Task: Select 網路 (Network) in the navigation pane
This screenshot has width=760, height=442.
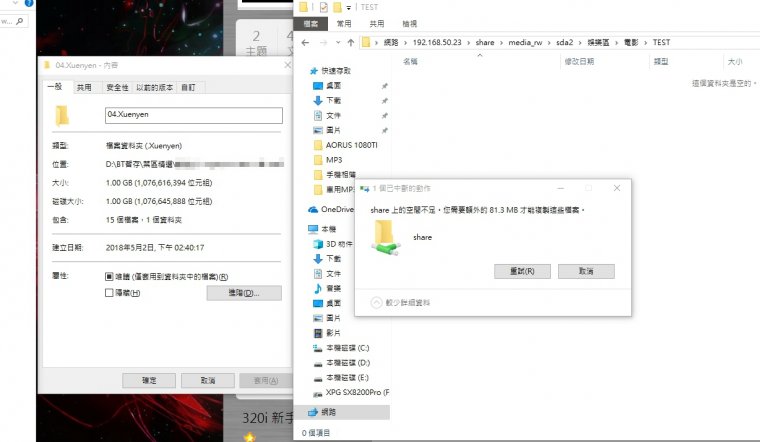Action: pos(328,412)
